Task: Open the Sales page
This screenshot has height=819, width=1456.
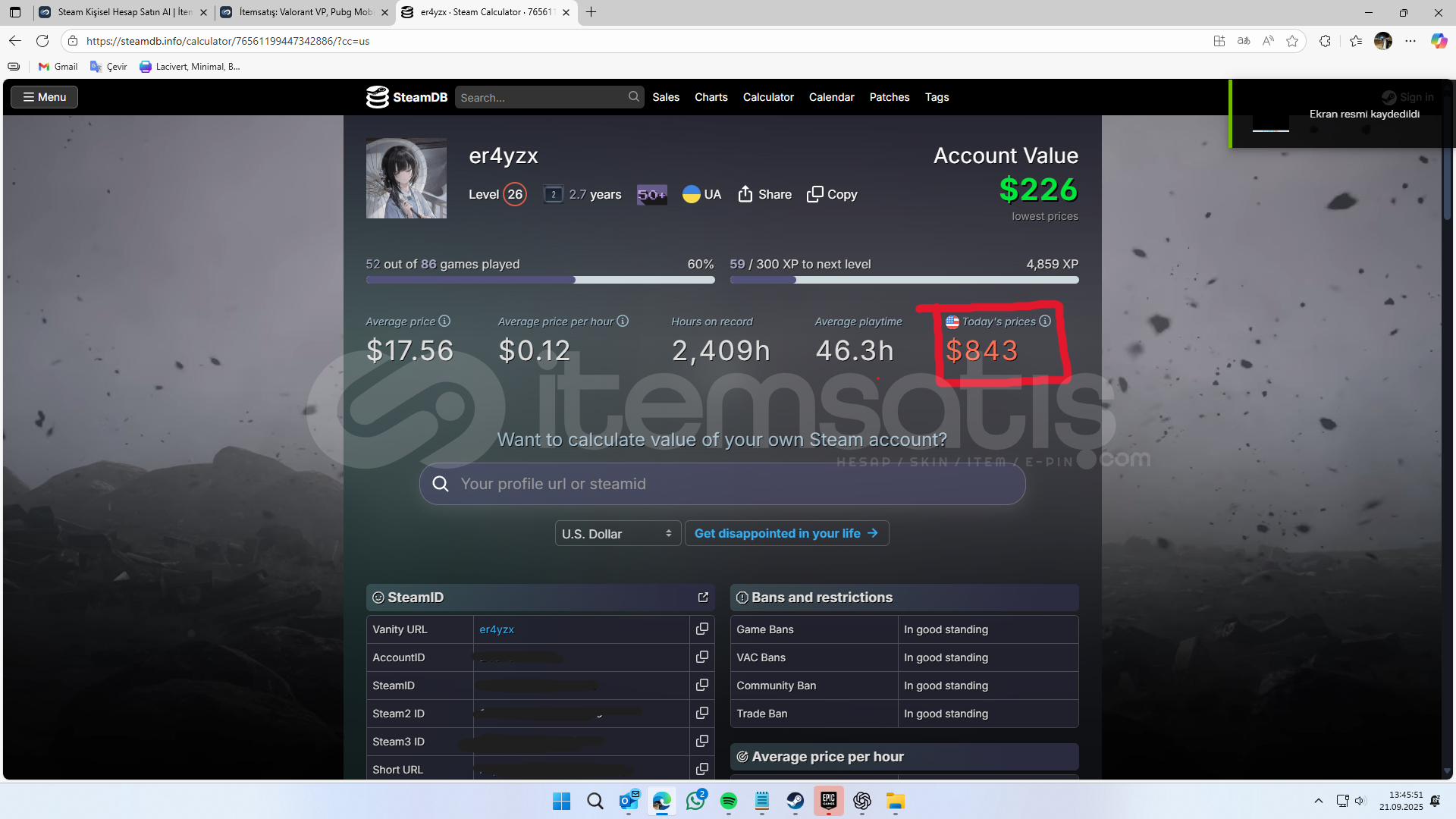Action: [665, 97]
